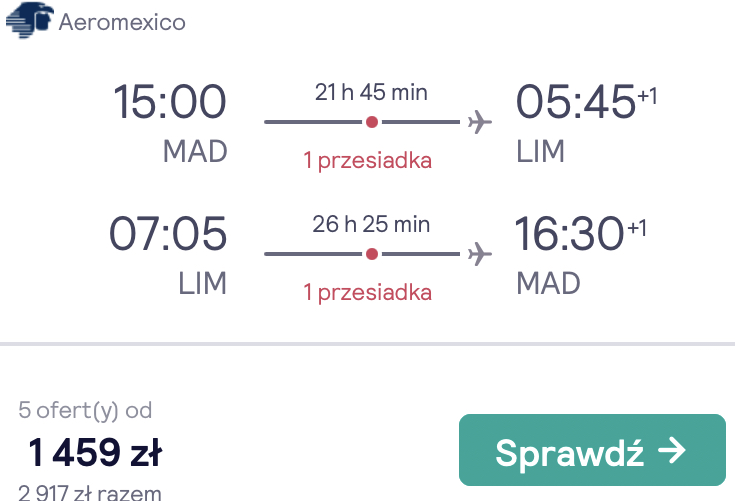
Task: Click the 21 h 45 min duration
Action: click(371, 92)
